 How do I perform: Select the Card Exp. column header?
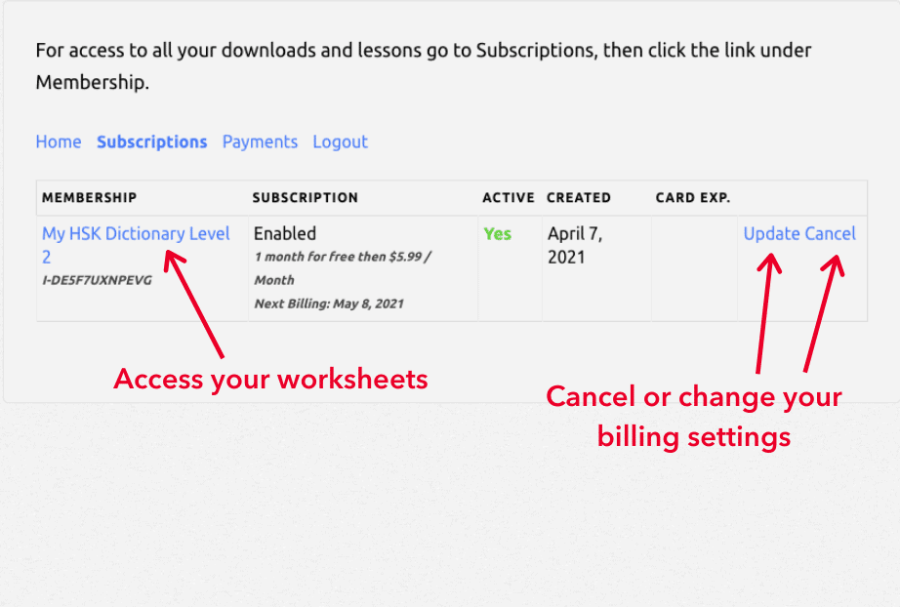pyautogui.click(x=693, y=198)
